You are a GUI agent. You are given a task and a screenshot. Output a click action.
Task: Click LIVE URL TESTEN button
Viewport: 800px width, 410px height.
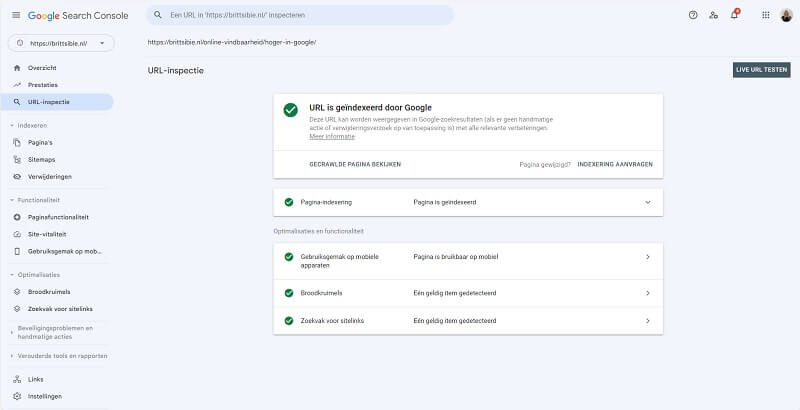[762, 70]
